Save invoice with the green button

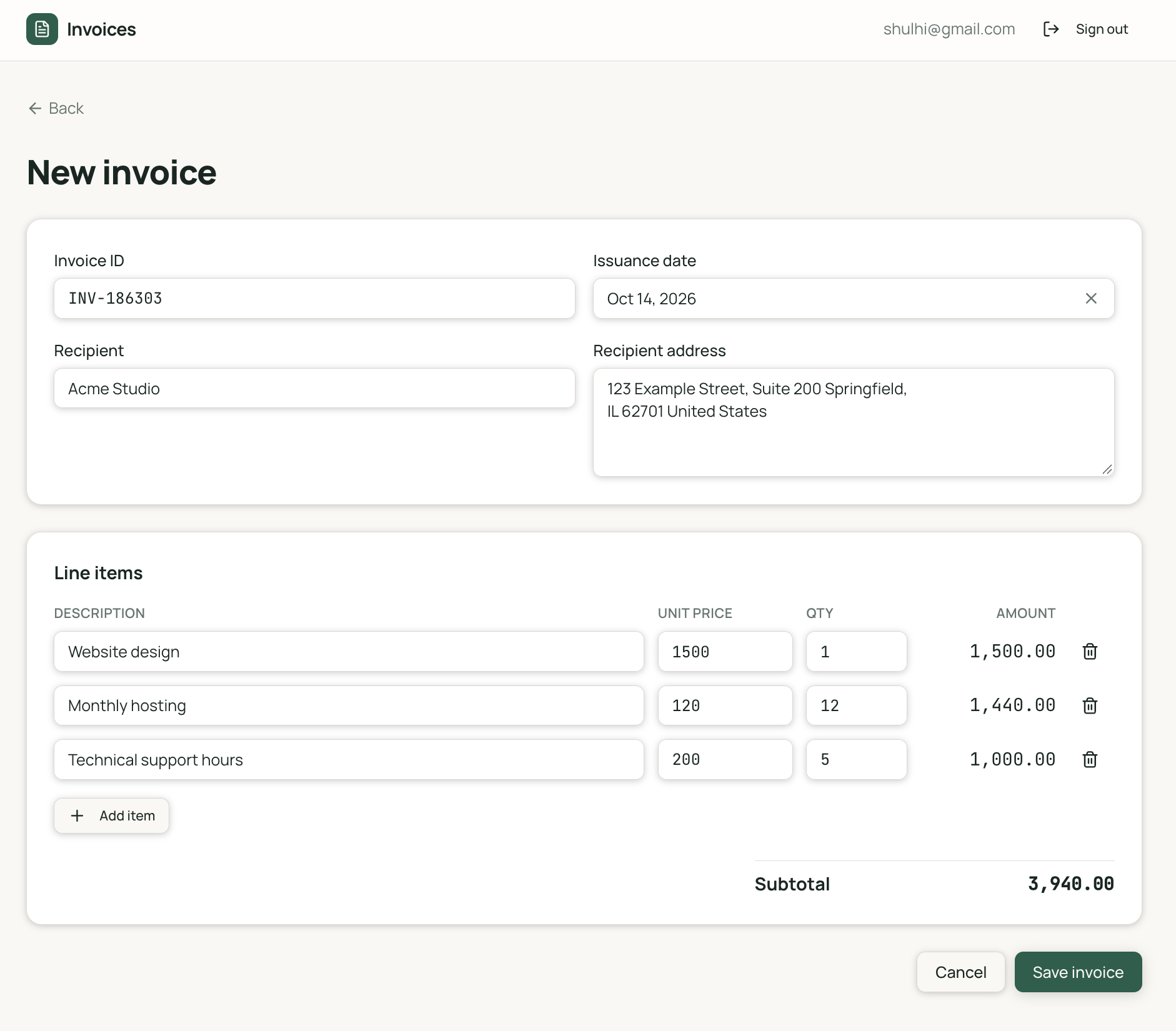pos(1078,972)
